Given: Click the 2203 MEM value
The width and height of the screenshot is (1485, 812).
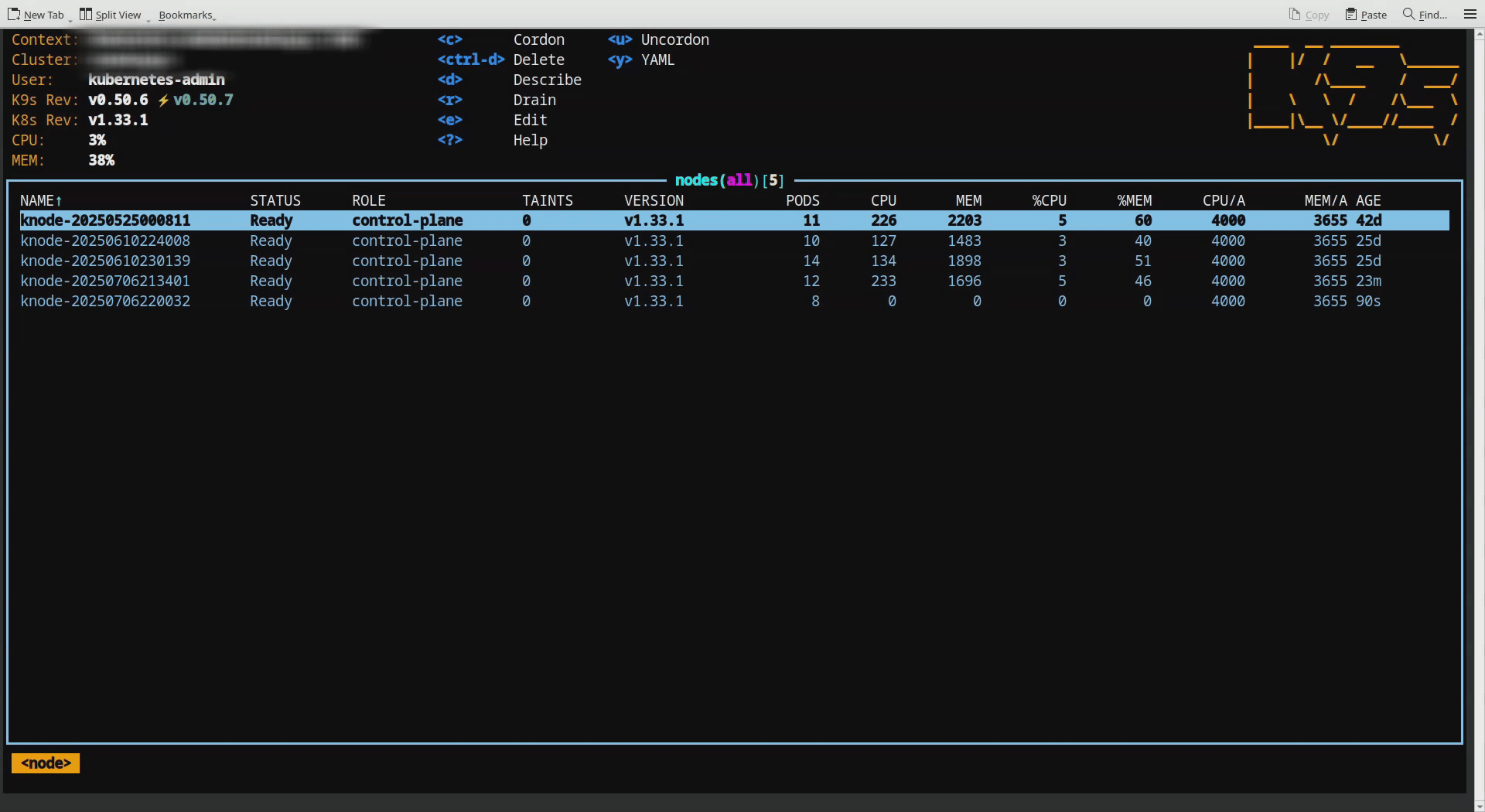Looking at the screenshot, I should [964, 220].
